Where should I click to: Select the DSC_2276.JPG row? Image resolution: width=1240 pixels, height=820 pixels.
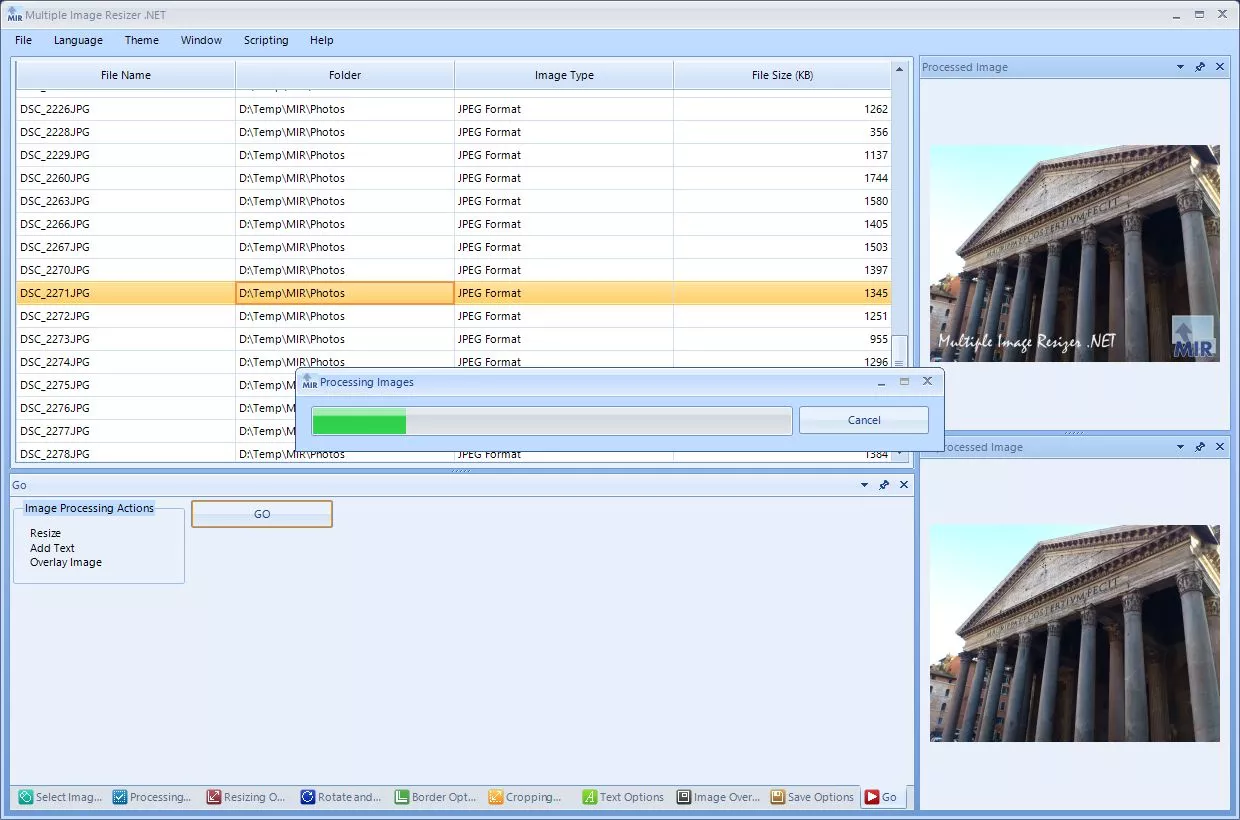point(156,408)
